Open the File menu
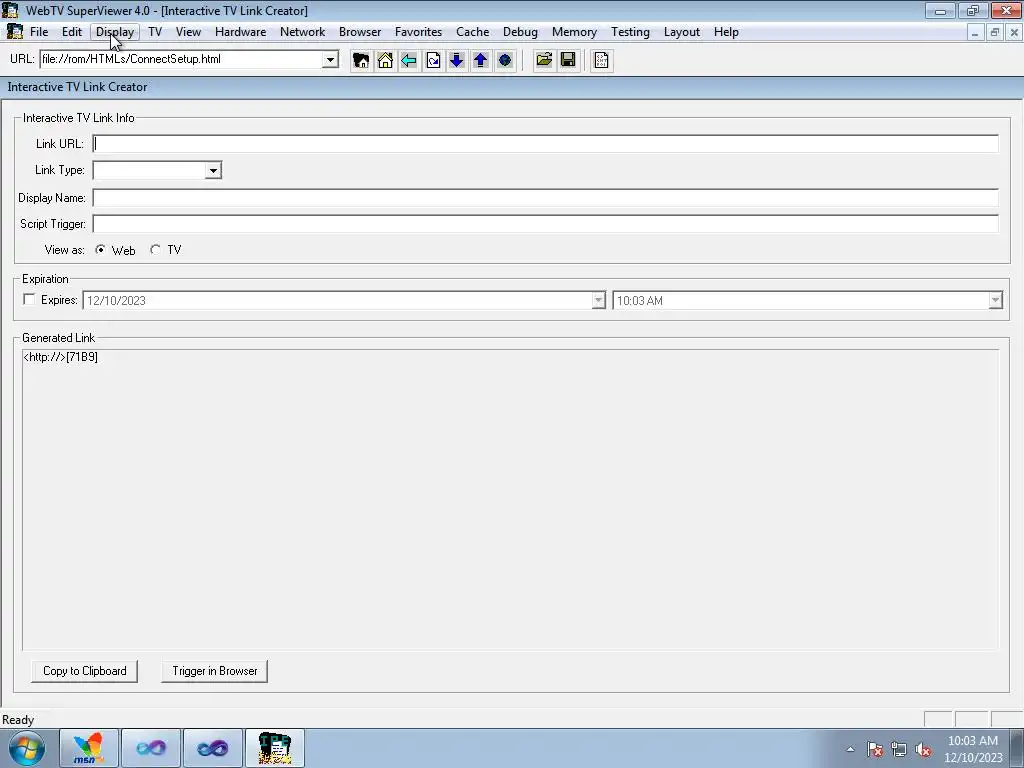 pyautogui.click(x=39, y=32)
